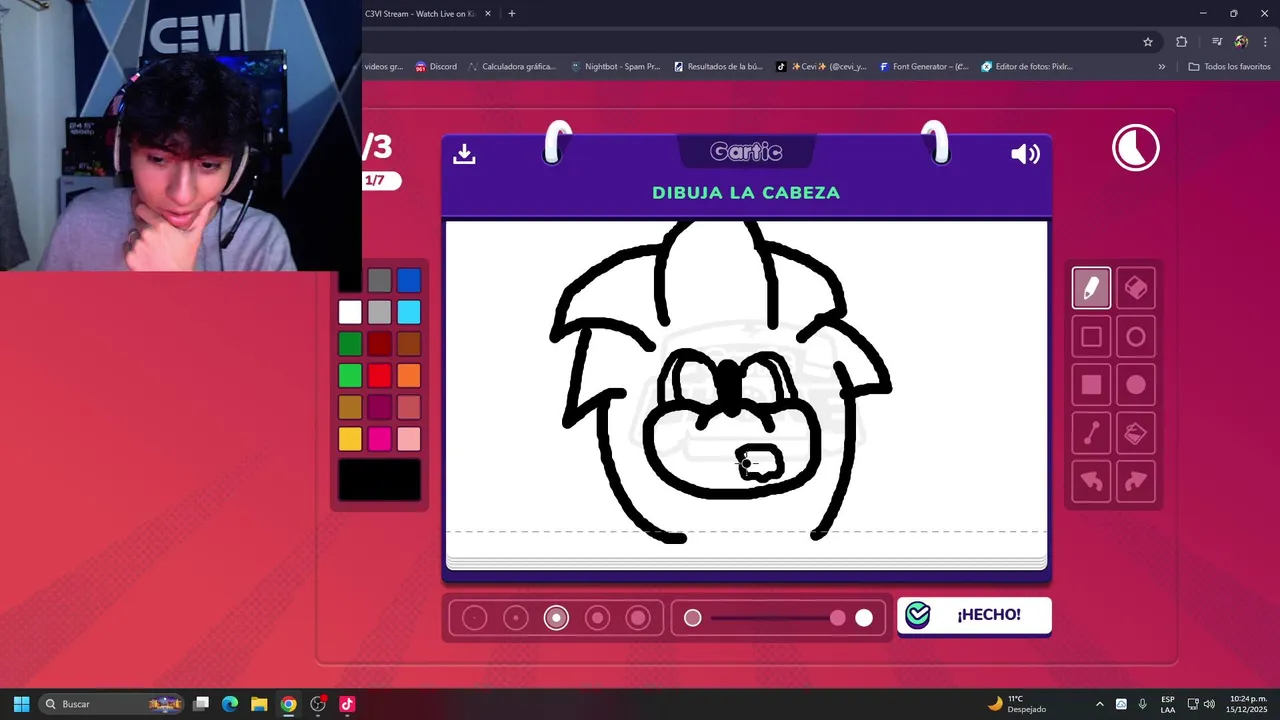
Task: Select the eraser tool
Action: [1136, 288]
